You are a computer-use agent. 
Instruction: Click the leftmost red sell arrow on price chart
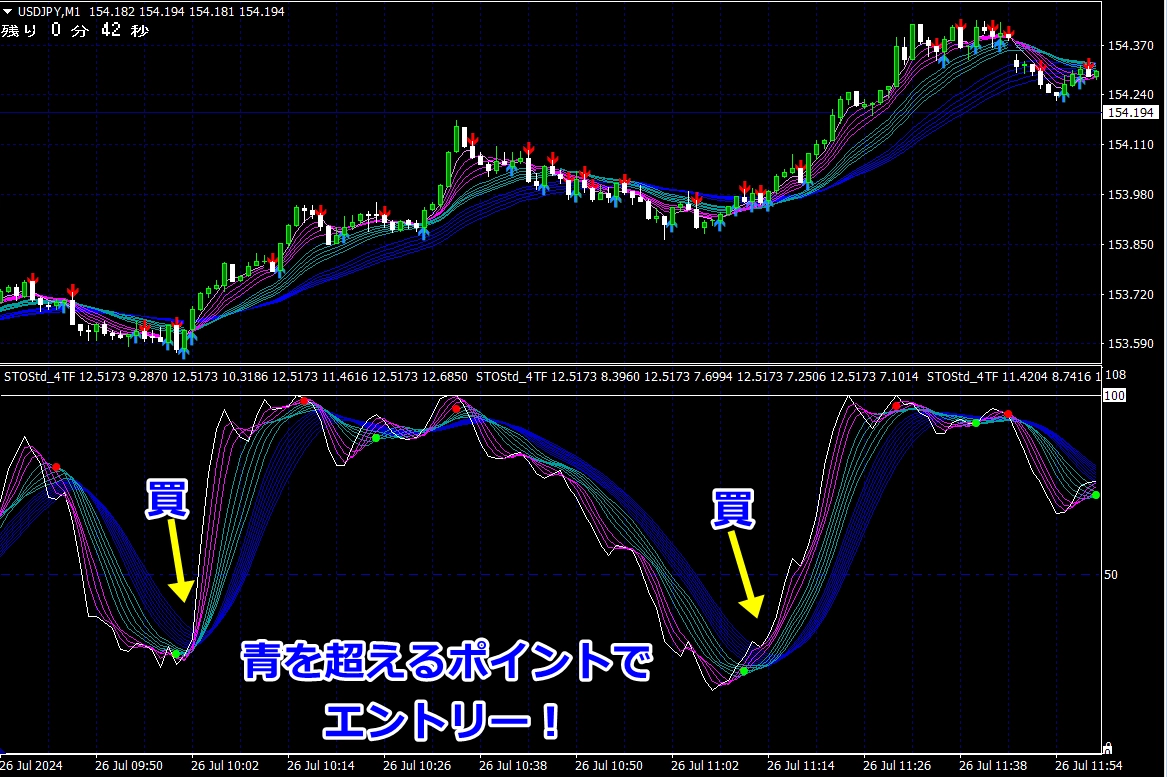pyautogui.click(x=33, y=278)
